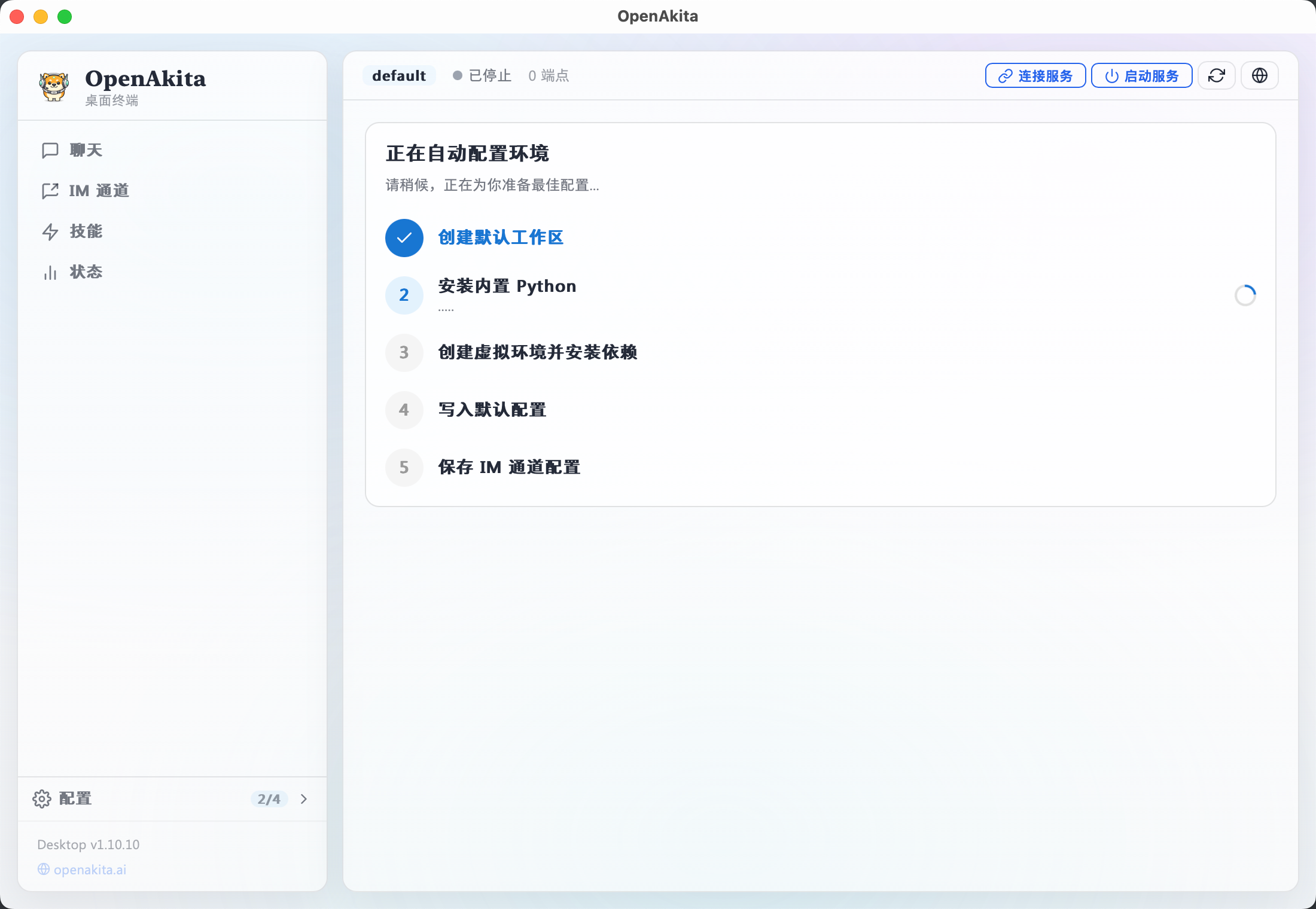The image size is (1316, 909).
Task: Click the 配置 settings gear icon
Action: tap(41, 799)
